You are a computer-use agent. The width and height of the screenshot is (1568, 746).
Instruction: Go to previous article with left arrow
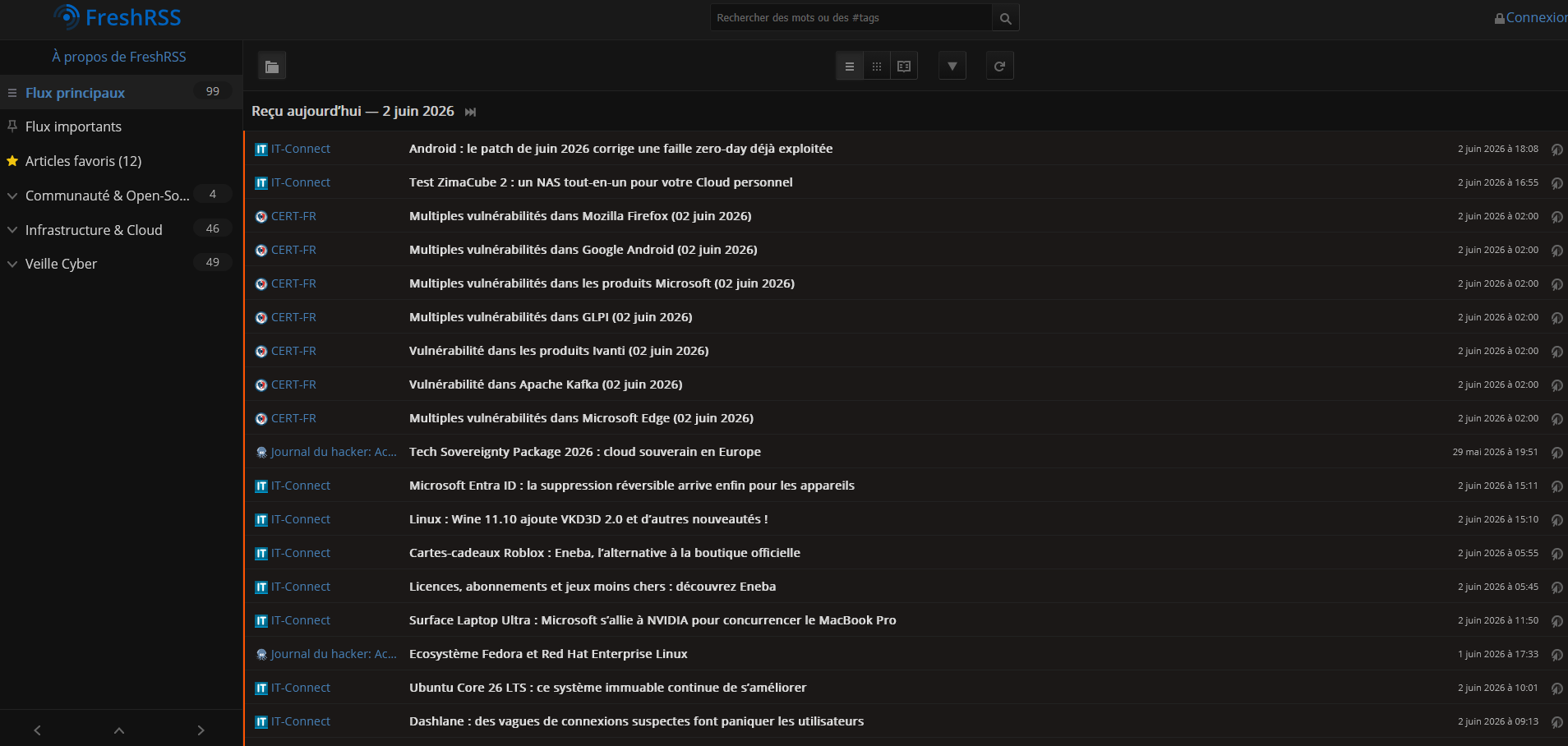point(37,730)
